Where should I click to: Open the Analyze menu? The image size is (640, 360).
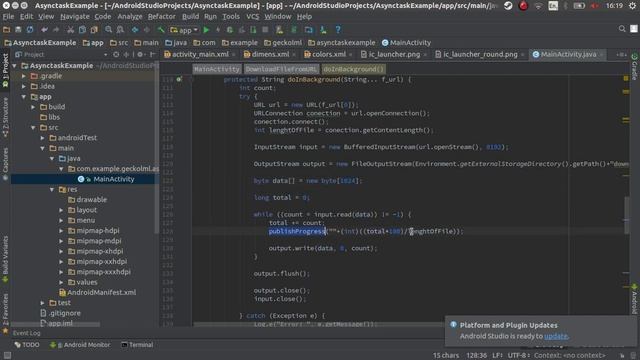pos(130,17)
